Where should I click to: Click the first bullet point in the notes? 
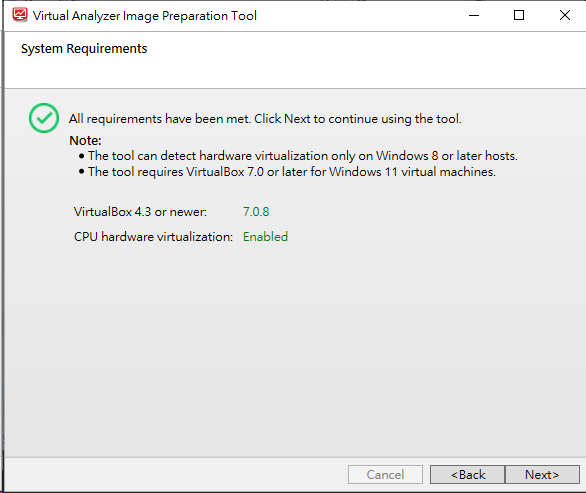[81, 155]
